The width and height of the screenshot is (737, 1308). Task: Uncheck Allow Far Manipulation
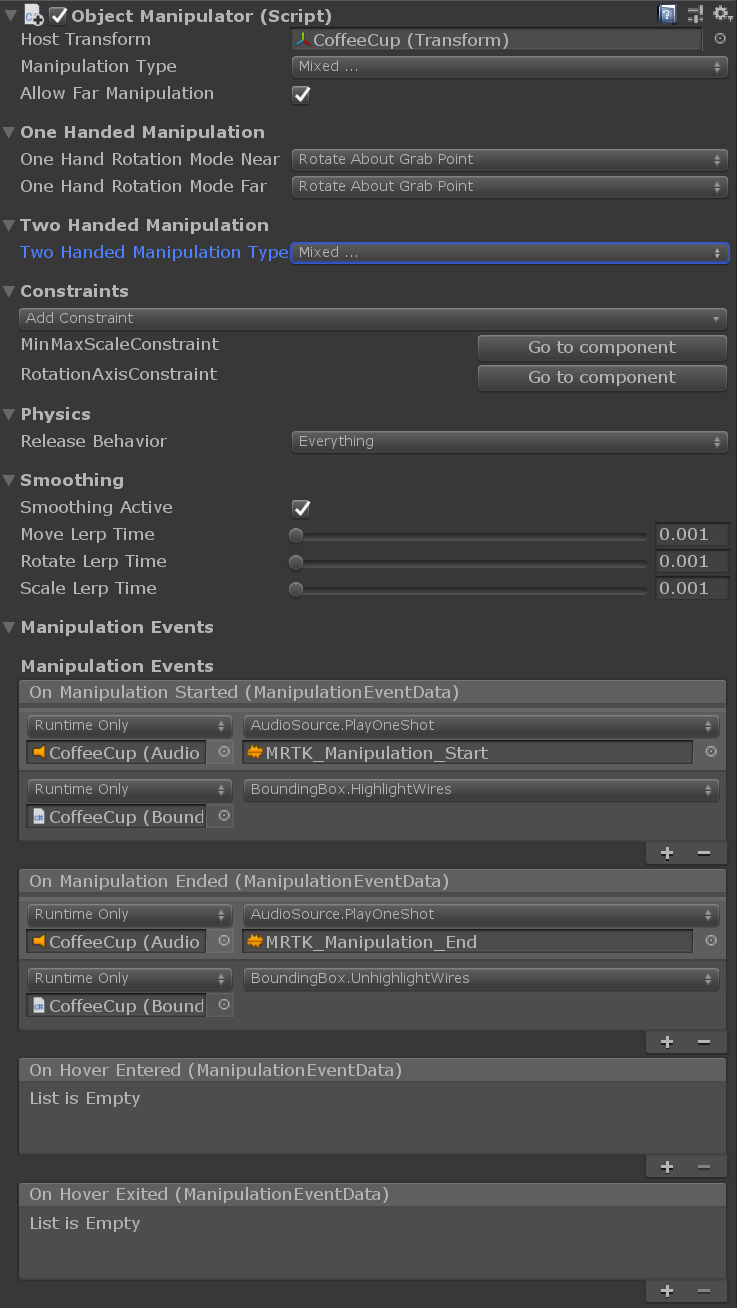coord(301,95)
